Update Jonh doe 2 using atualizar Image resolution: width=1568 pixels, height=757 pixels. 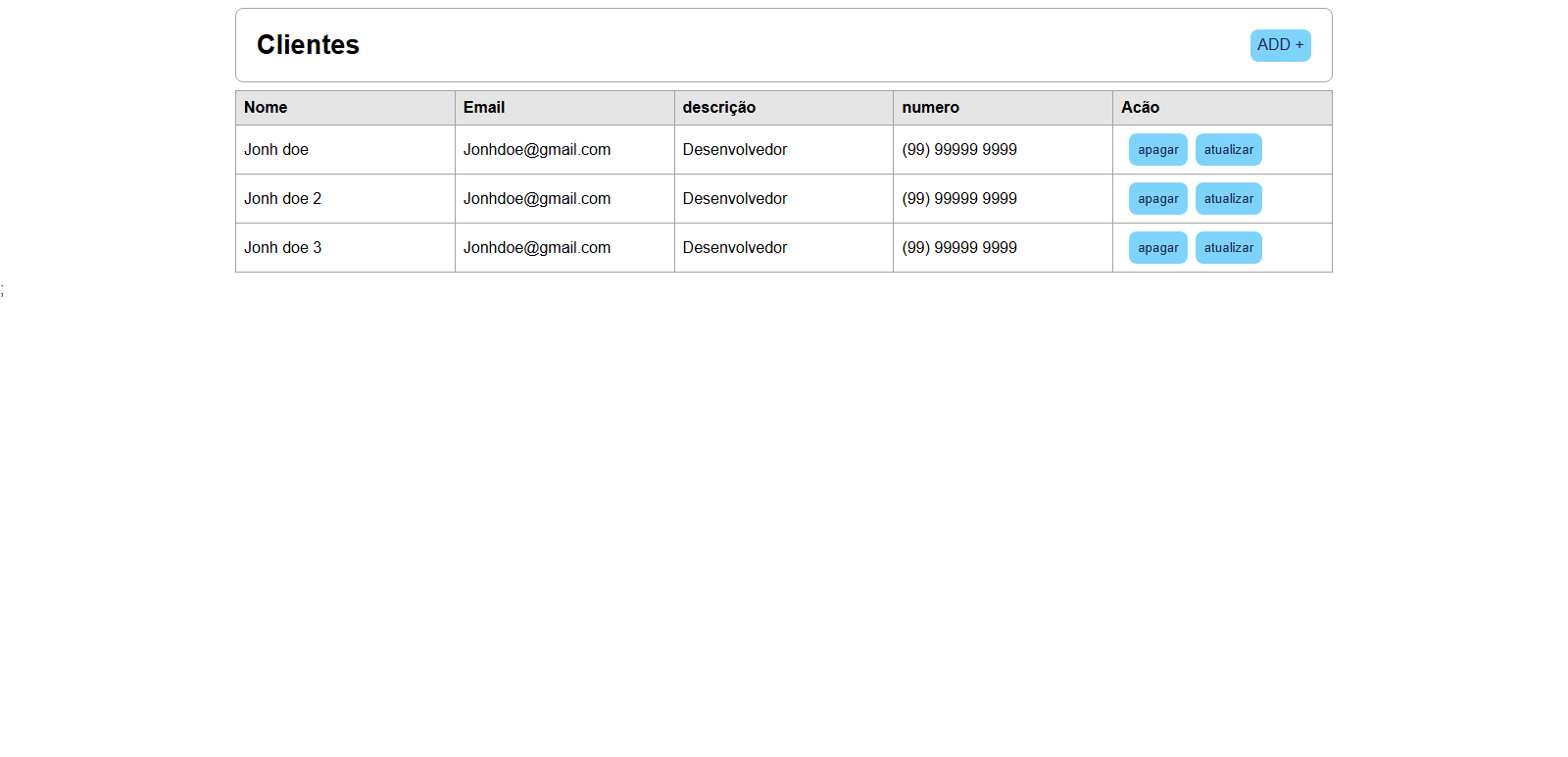(1228, 199)
